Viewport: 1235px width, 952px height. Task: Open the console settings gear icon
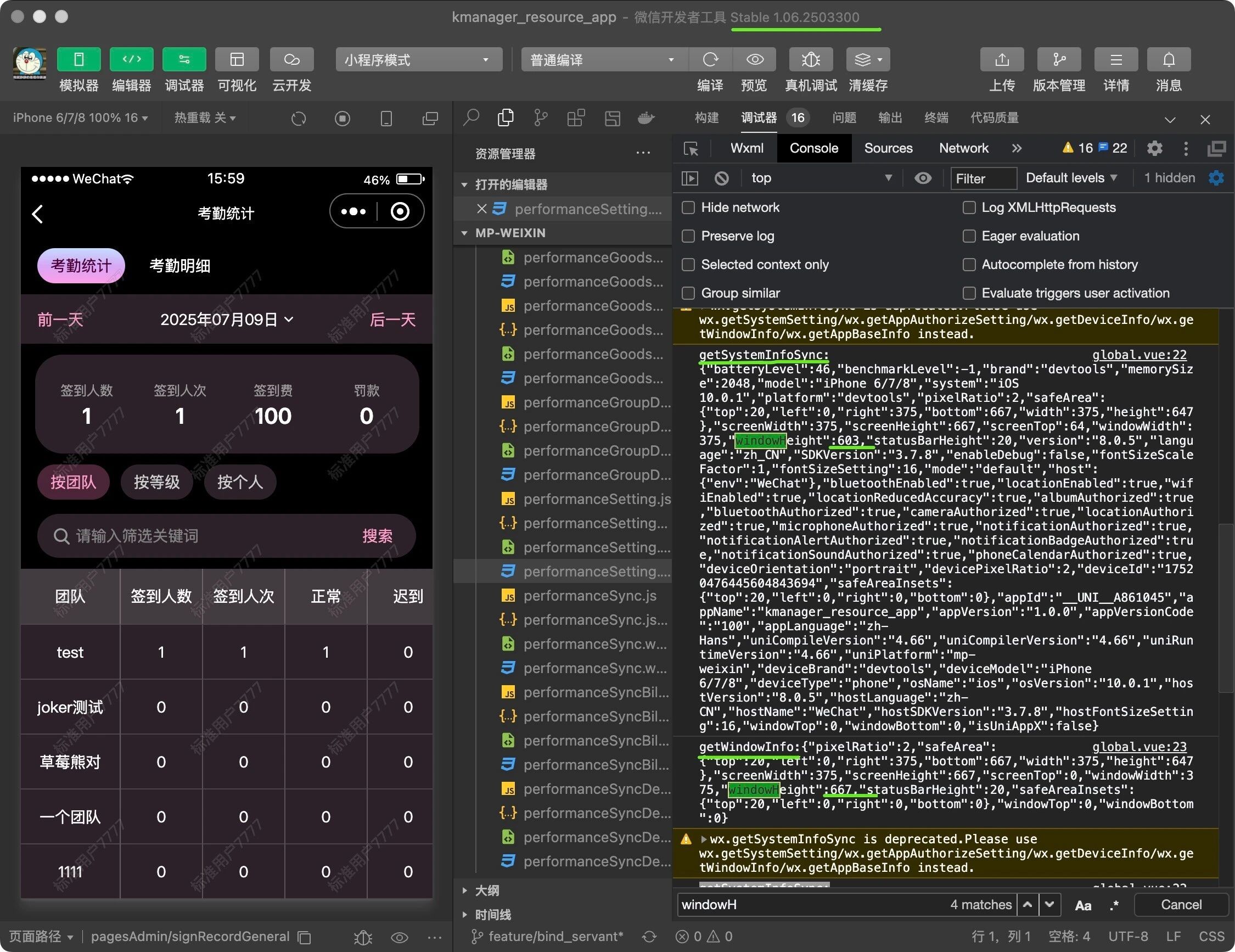click(x=1216, y=178)
